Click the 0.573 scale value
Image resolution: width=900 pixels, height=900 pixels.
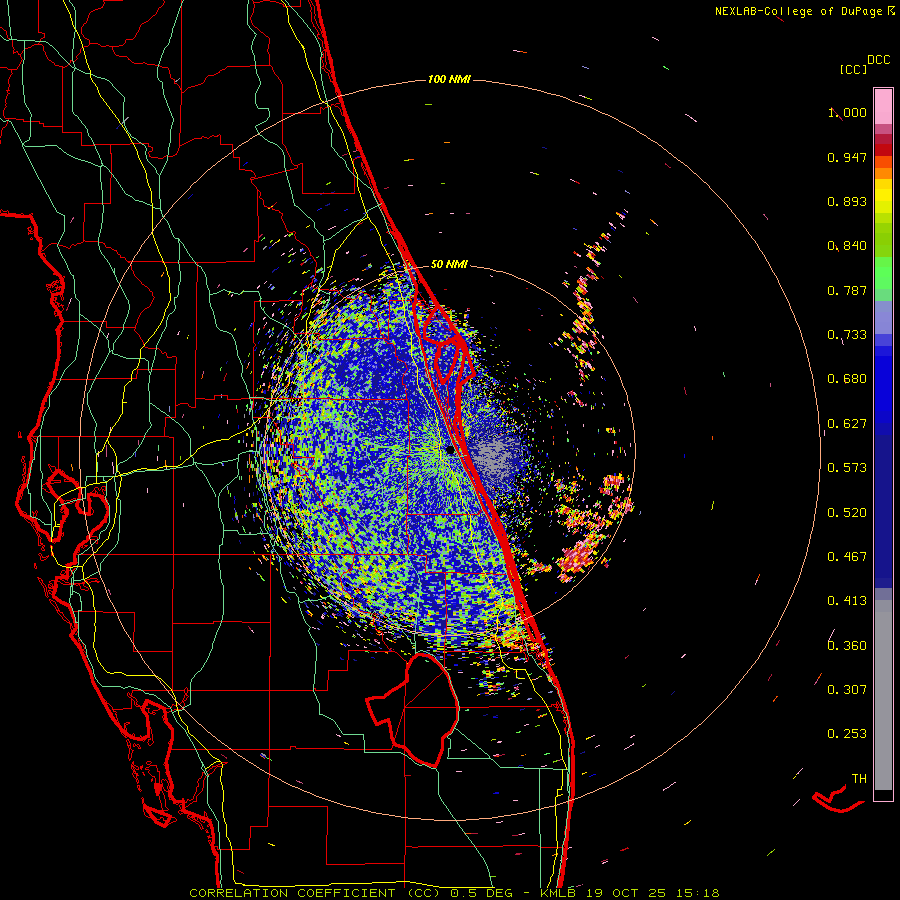(x=847, y=468)
